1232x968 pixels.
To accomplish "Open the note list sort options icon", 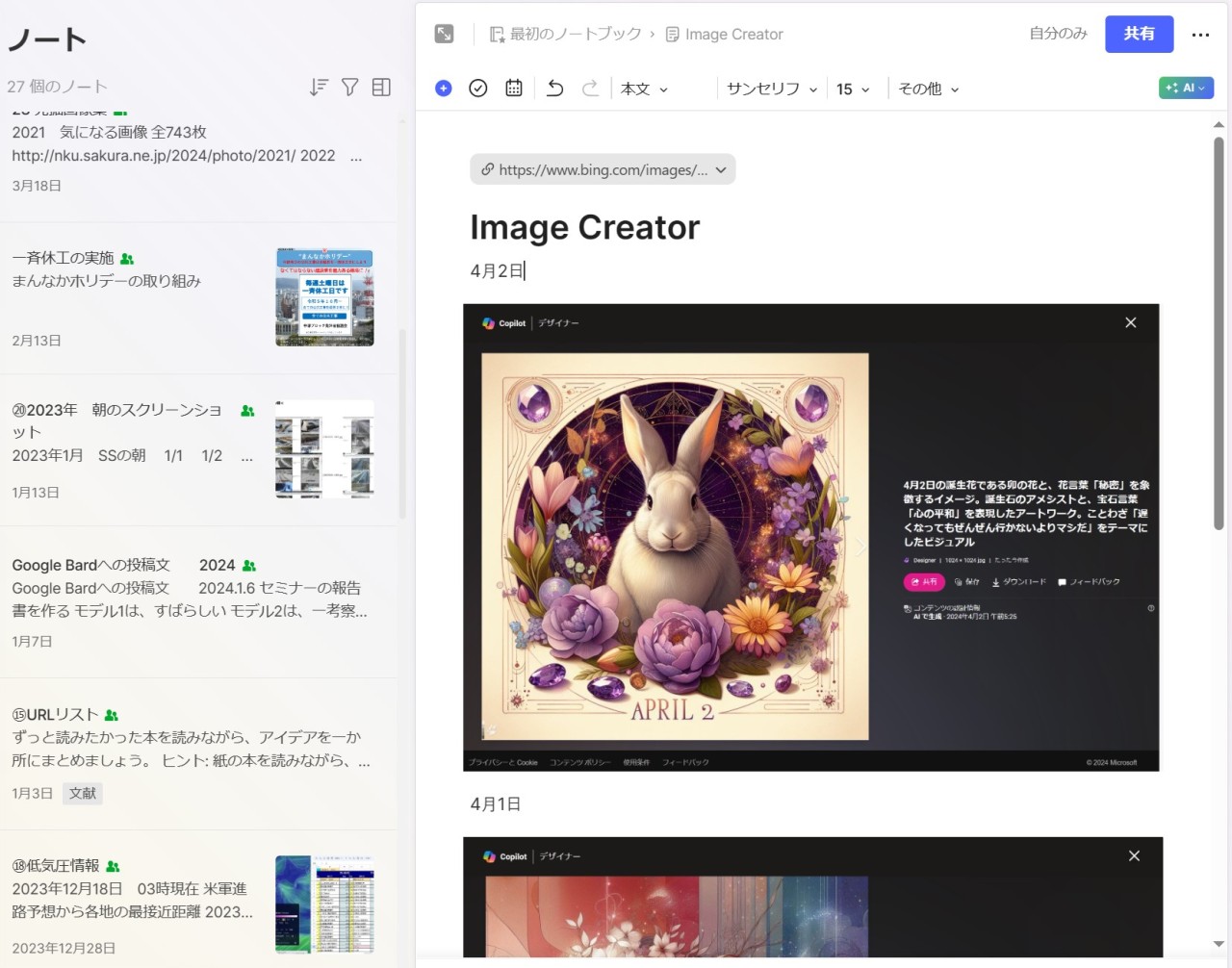I will [319, 88].
